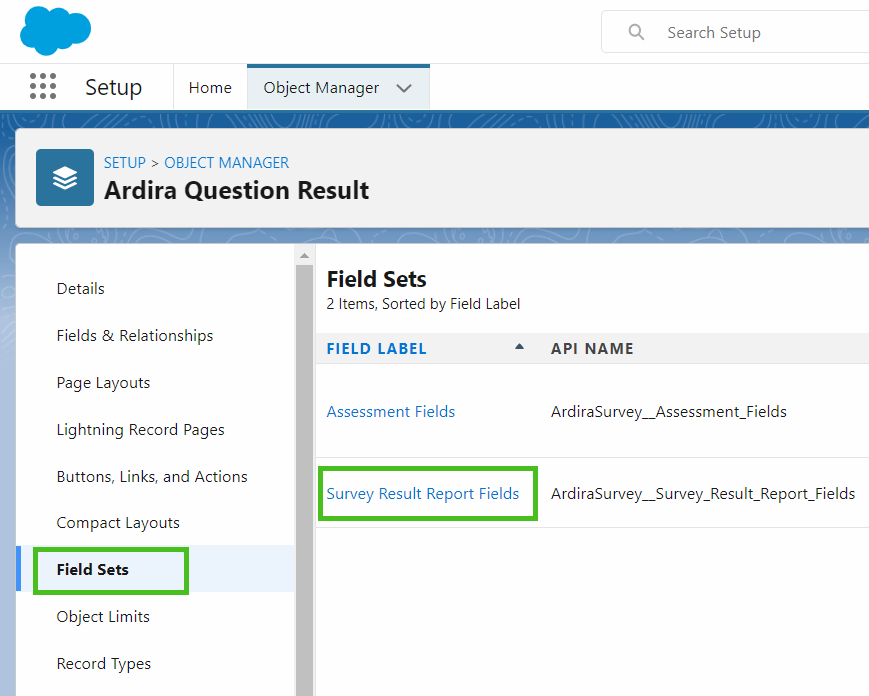The width and height of the screenshot is (869, 696).
Task: Open Fields & Relationships
Action: (134, 335)
